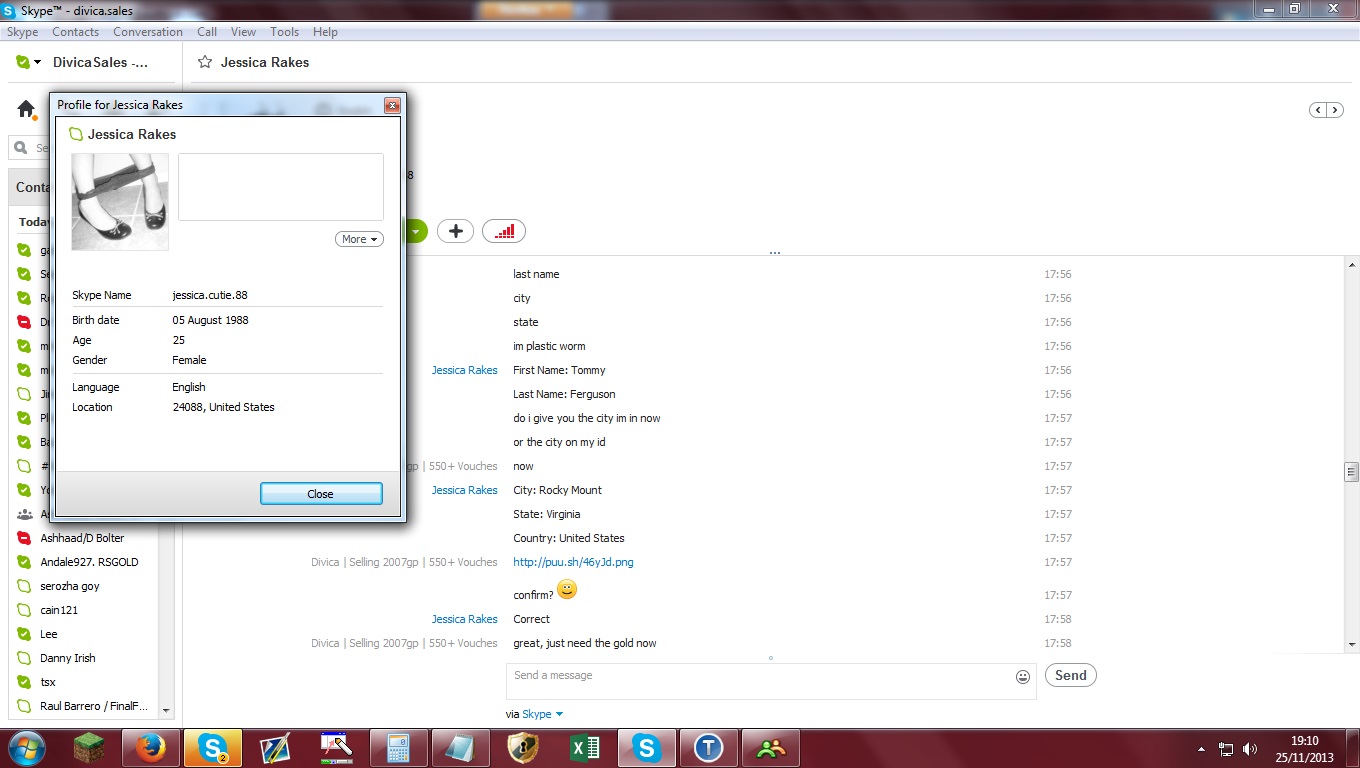This screenshot has height=768, width=1360.
Task: Click the Jessica Rakes status icon in the profile dialog
Action: 76,134
